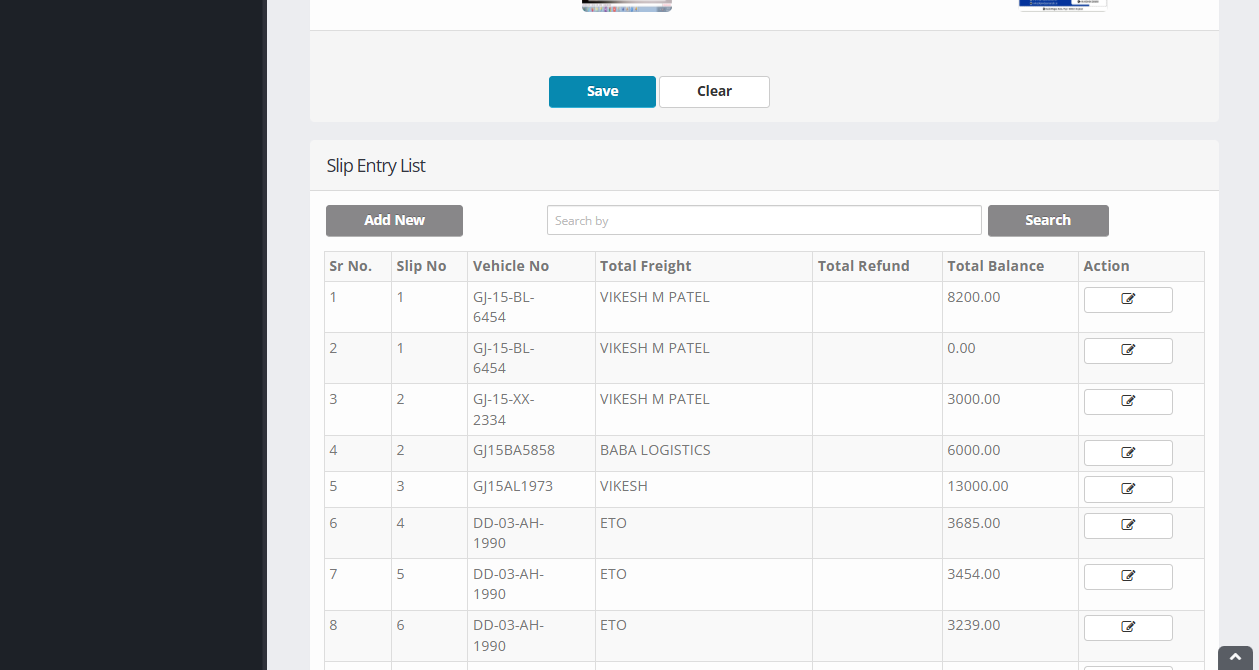Click the left image thumbnail above Save
The width and height of the screenshot is (1259, 670).
click(x=627, y=5)
